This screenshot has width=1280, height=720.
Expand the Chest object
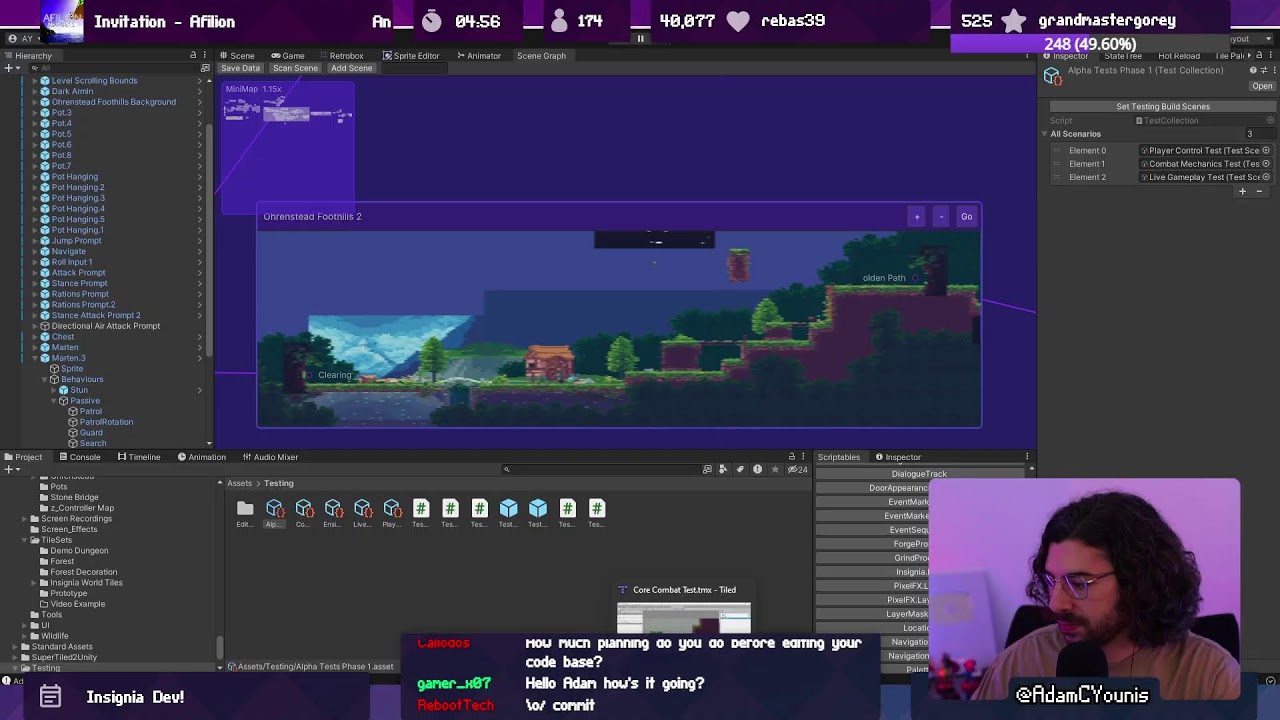pos(35,337)
